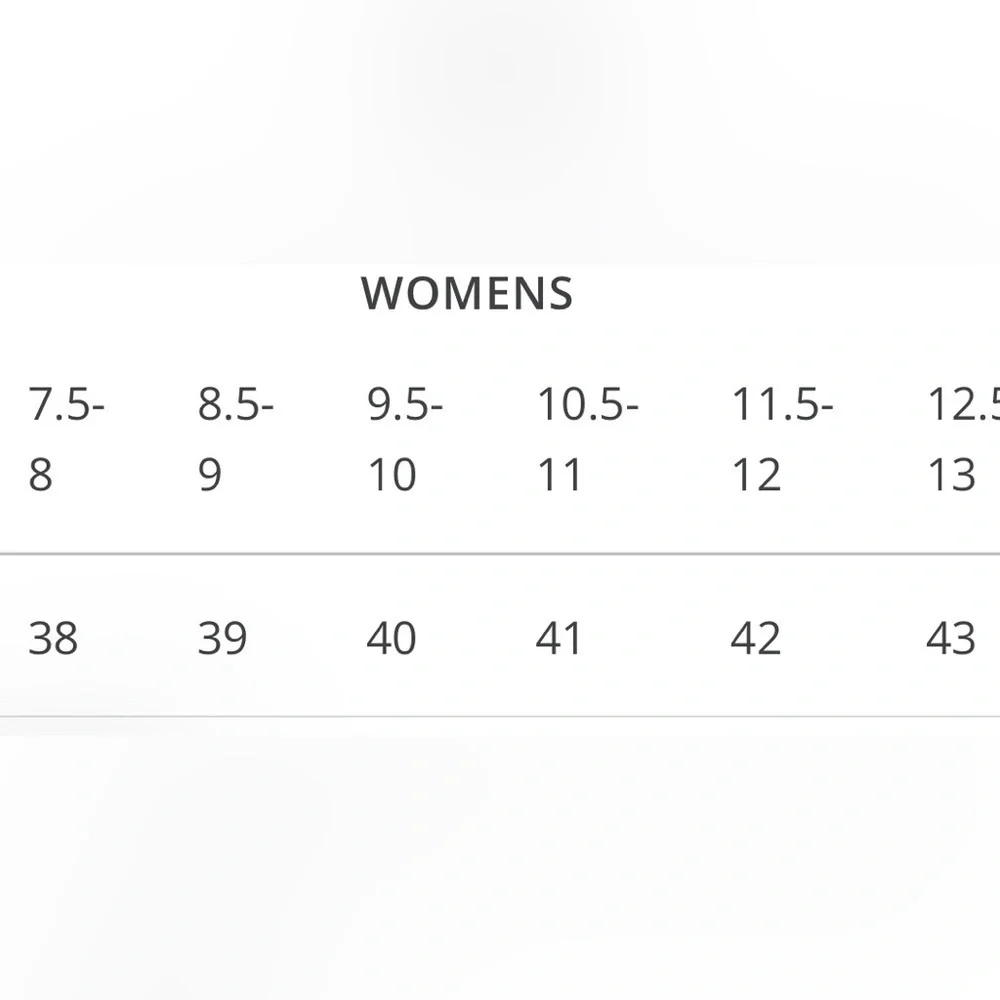Click the EU size 40 value
This screenshot has width=1000, height=1000.
pyautogui.click(x=392, y=638)
